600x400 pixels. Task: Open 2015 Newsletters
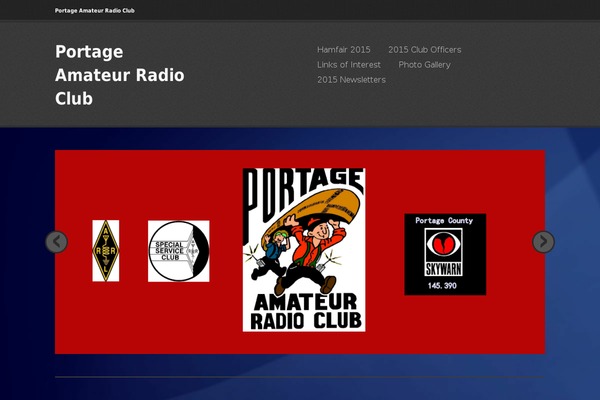351,80
